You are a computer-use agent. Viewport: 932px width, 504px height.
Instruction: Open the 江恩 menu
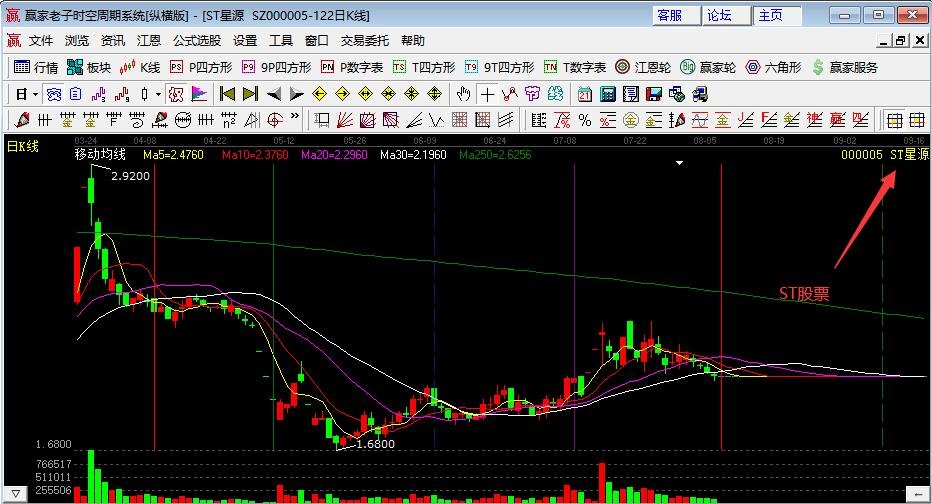tap(149, 40)
